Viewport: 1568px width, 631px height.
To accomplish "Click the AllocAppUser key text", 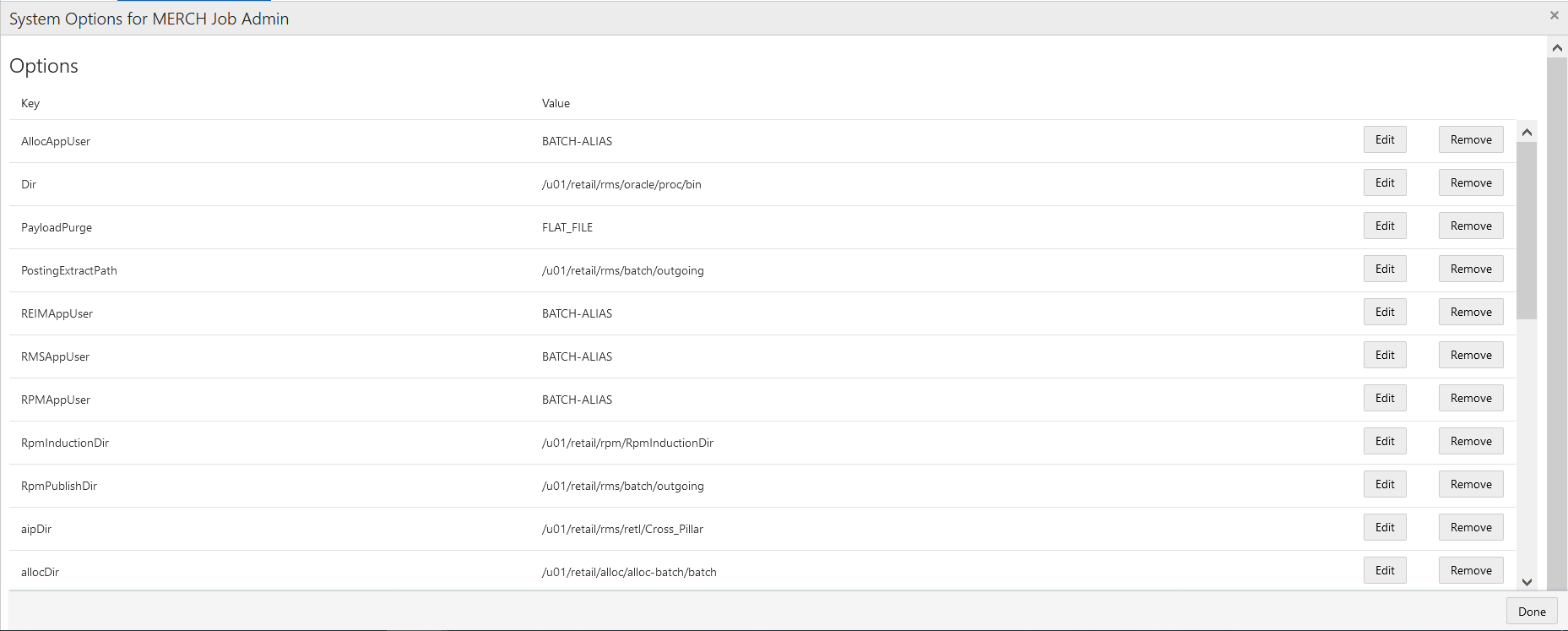I will tap(56, 141).
